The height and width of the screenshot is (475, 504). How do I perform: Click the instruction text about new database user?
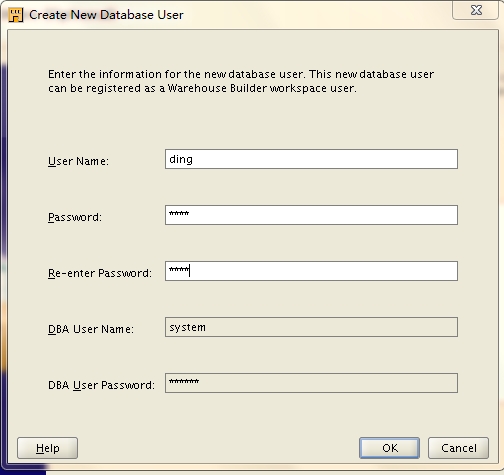point(241,81)
